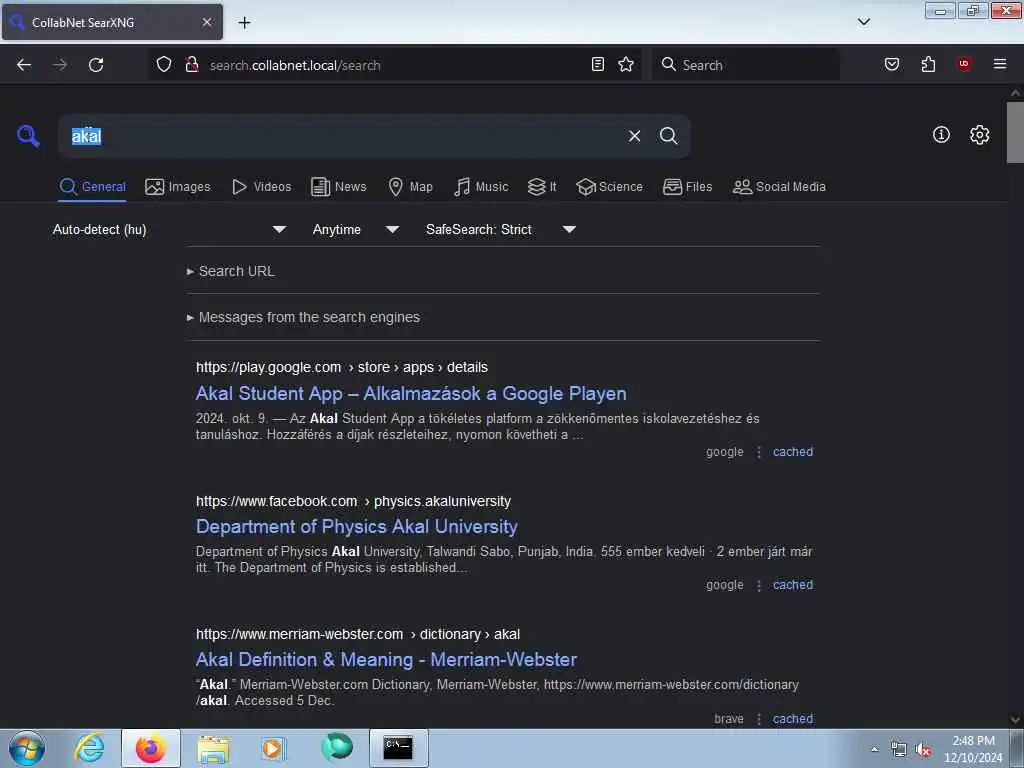Switch to the Science search tab
1024x768 pixels.
coord(609,187)
